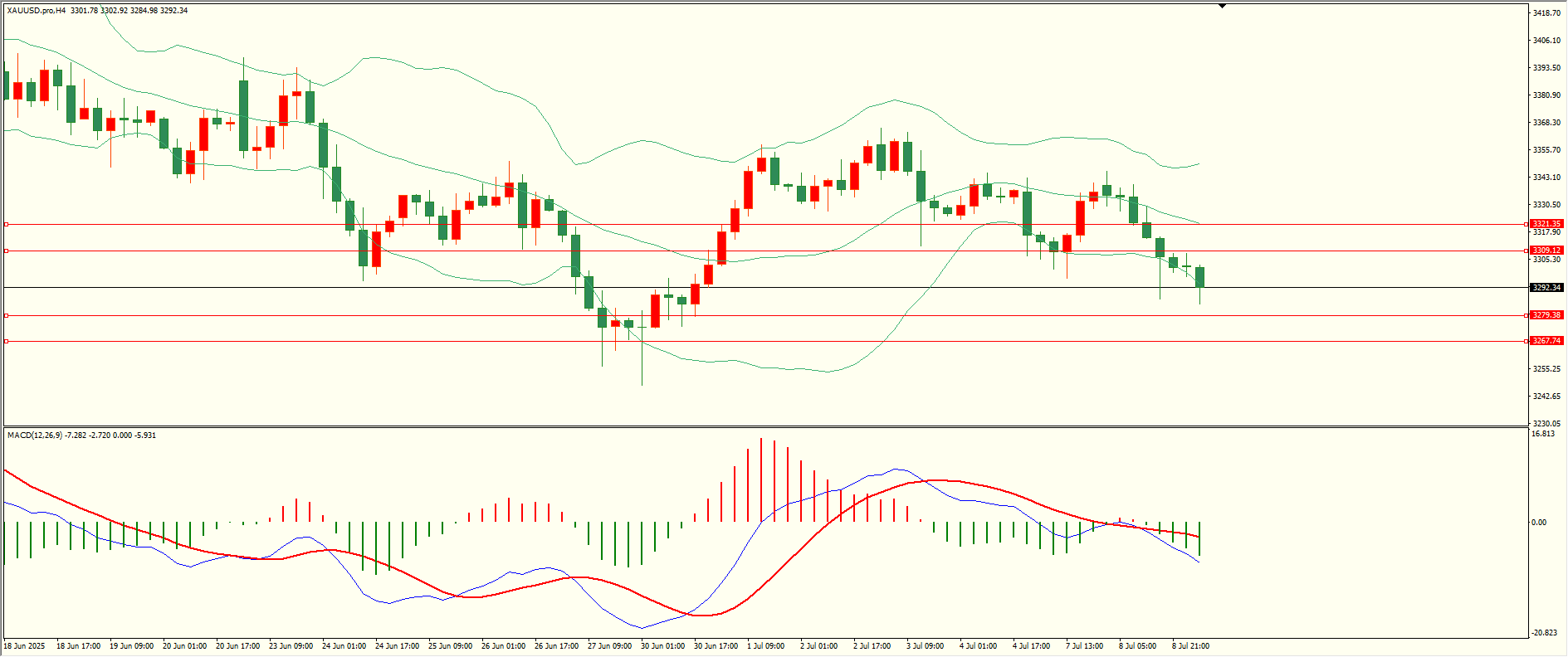Click the 3309.12 red price label
Screen dimensions: 1568x657
[1546, 251]
